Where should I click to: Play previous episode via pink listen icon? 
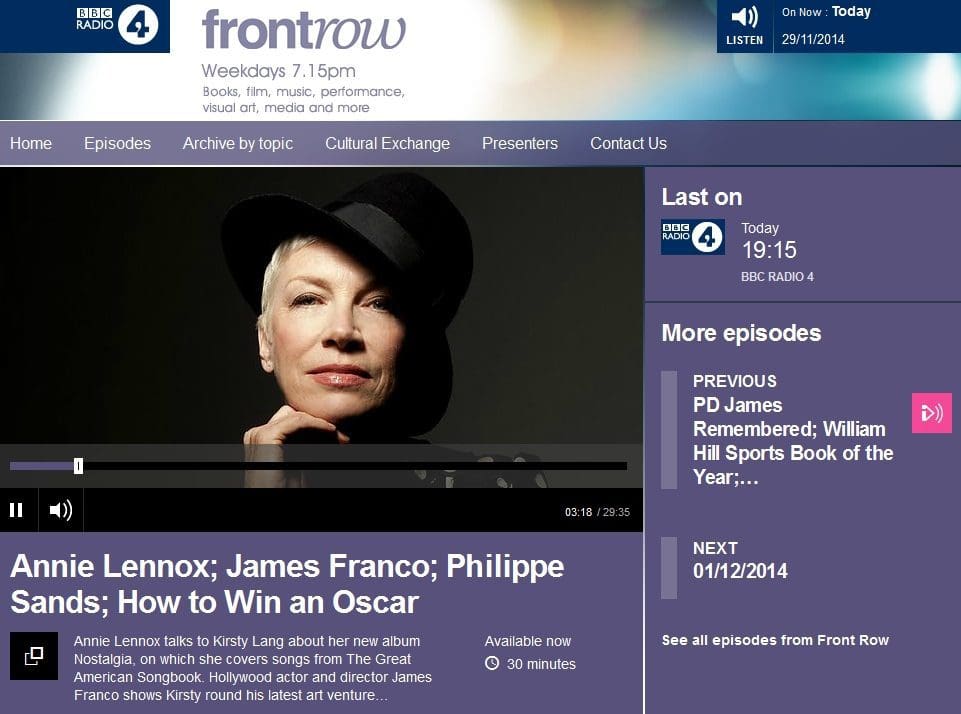point(932,413)
